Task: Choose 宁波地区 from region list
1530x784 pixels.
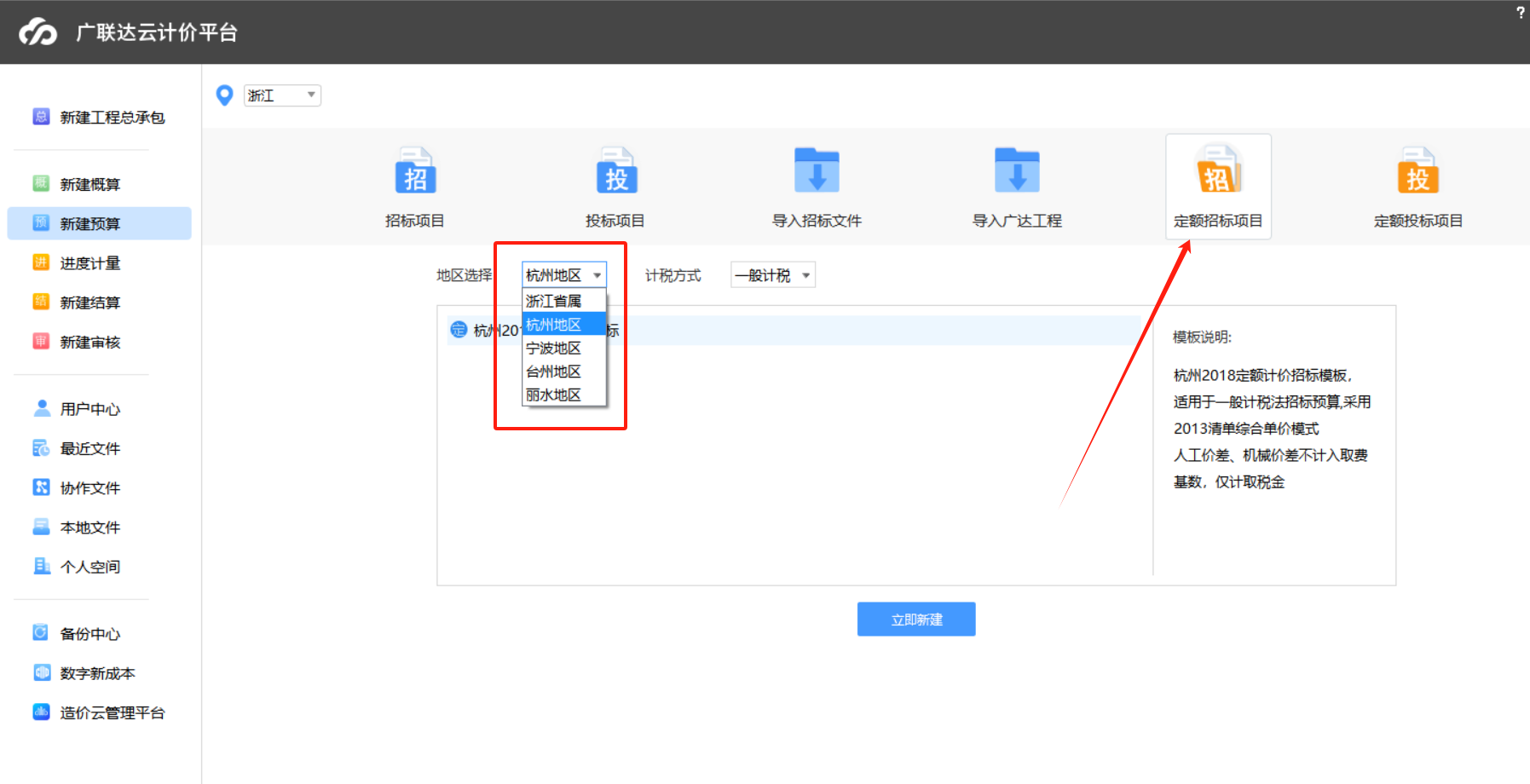Action: coord(564,348)
